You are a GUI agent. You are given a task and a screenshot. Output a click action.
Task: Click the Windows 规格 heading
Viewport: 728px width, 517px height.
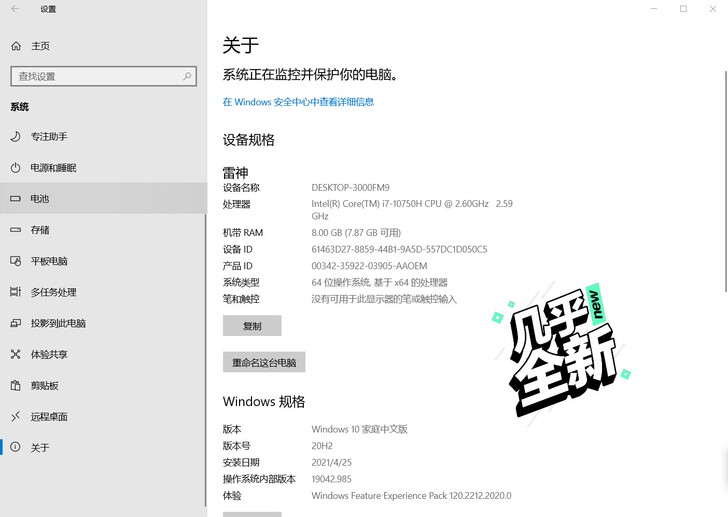tap(264, 401)
